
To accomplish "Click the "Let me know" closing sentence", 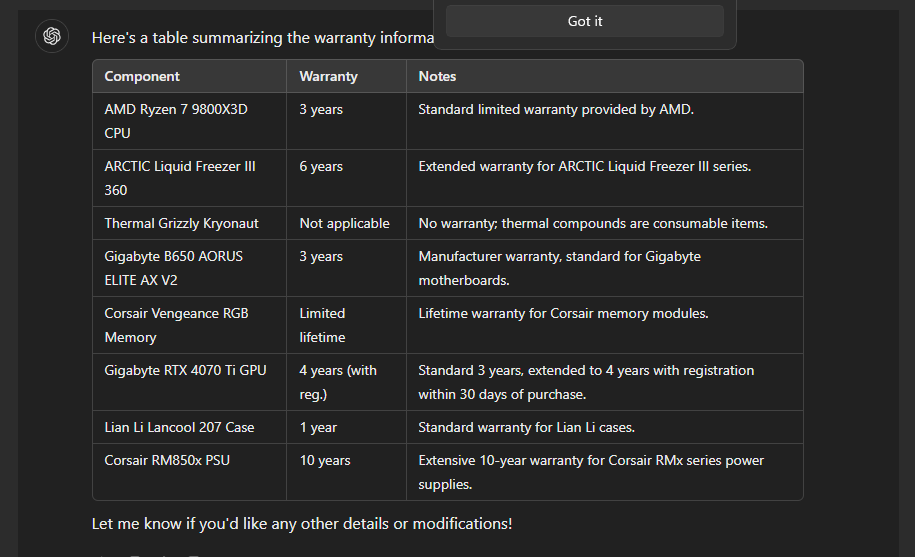I will [302, 524].
